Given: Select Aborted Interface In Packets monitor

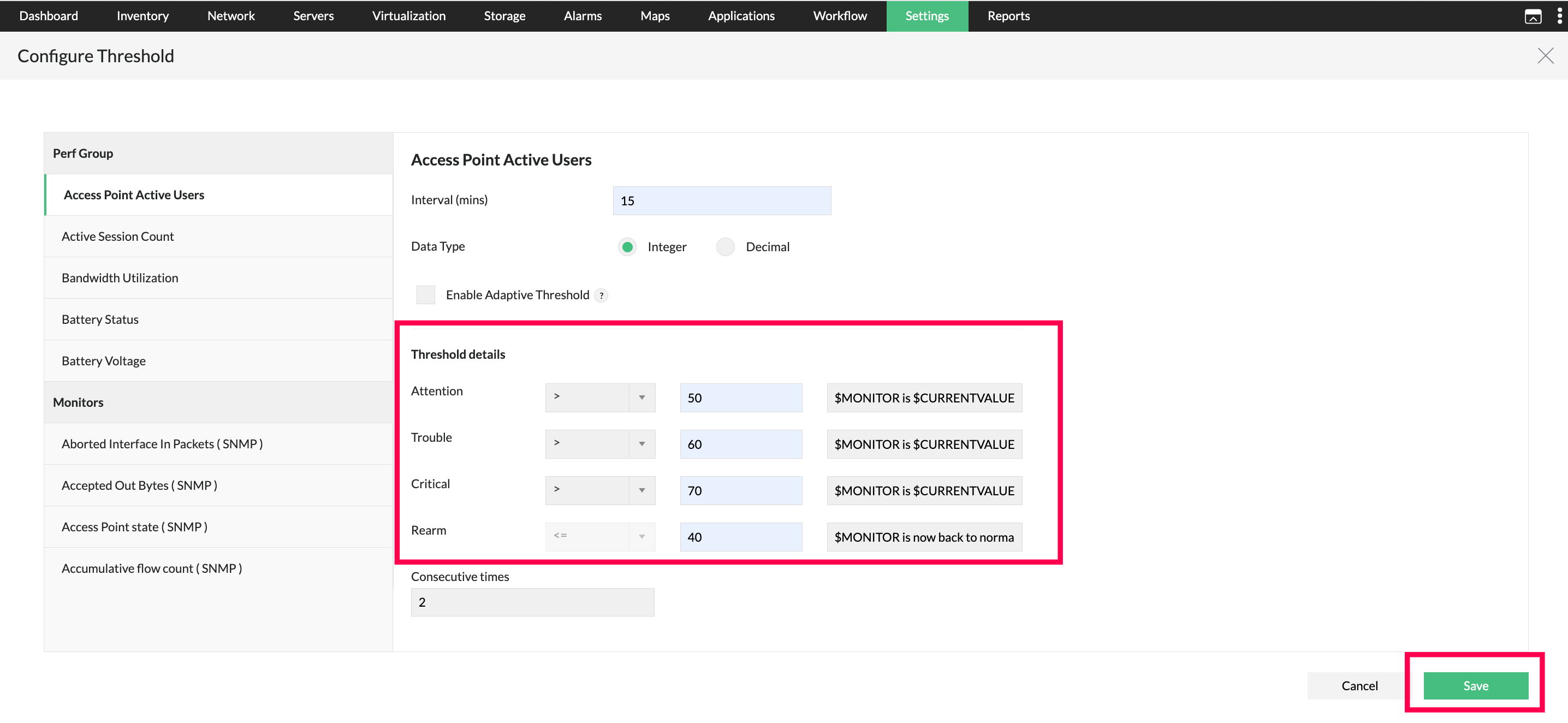Looking at the screenshot, I should pyautogui.click(x=219, y=443).
